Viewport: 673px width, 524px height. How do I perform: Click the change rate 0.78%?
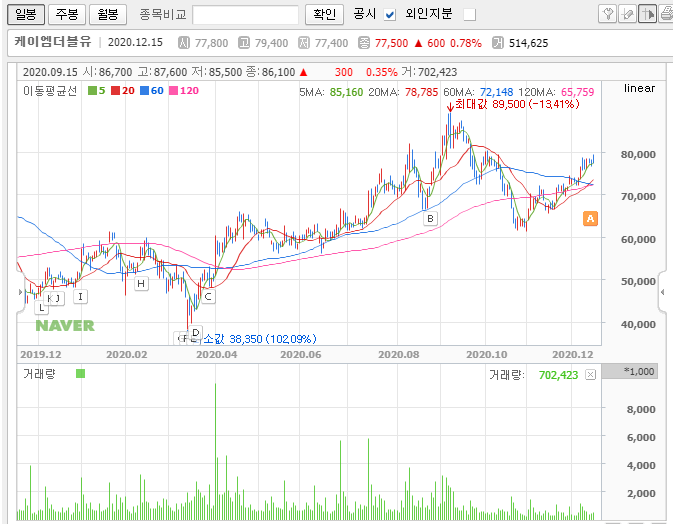(x=466, y=43)
